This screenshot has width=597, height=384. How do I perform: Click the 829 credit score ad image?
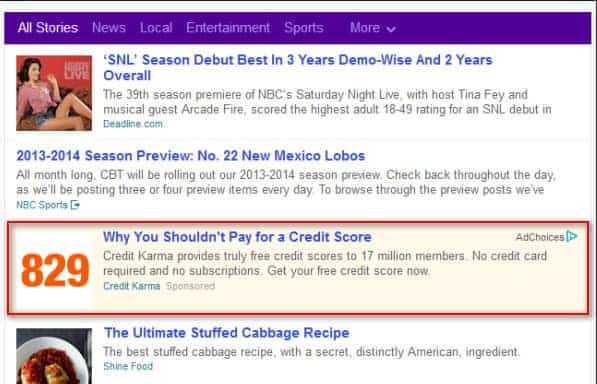pyautogui.click(x=55, y=270)
